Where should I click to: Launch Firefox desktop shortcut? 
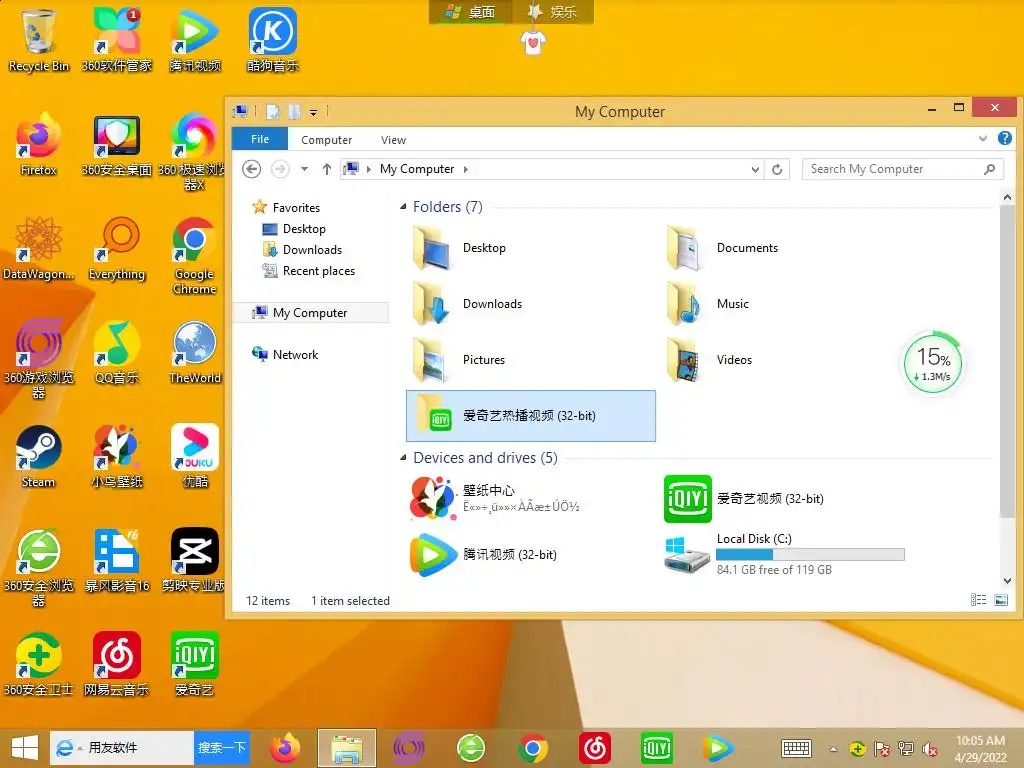point(38,144)
